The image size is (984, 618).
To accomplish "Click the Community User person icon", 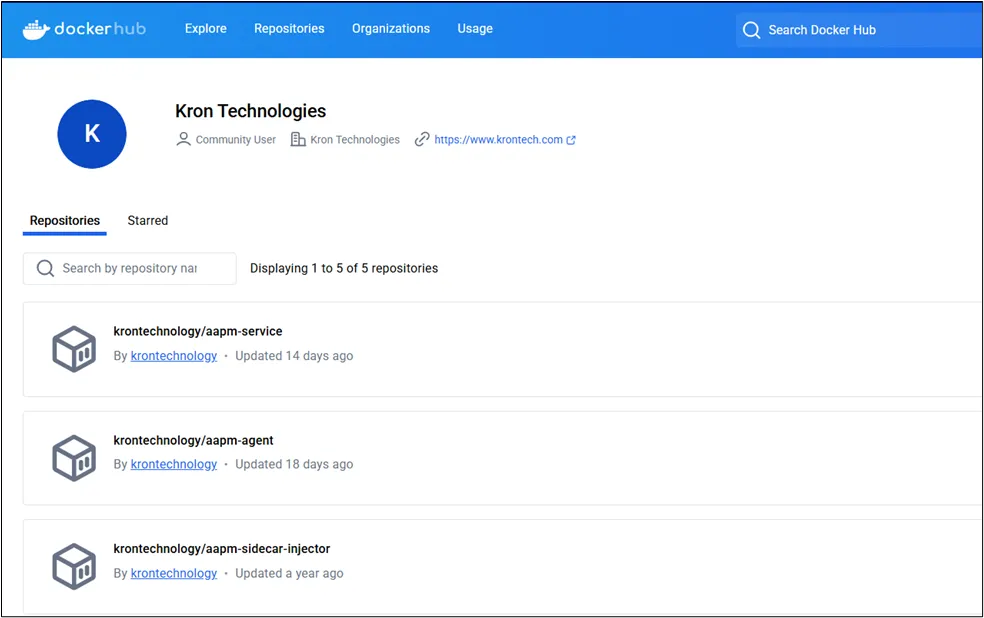I will pyautogui.click(x=183, y=139).
